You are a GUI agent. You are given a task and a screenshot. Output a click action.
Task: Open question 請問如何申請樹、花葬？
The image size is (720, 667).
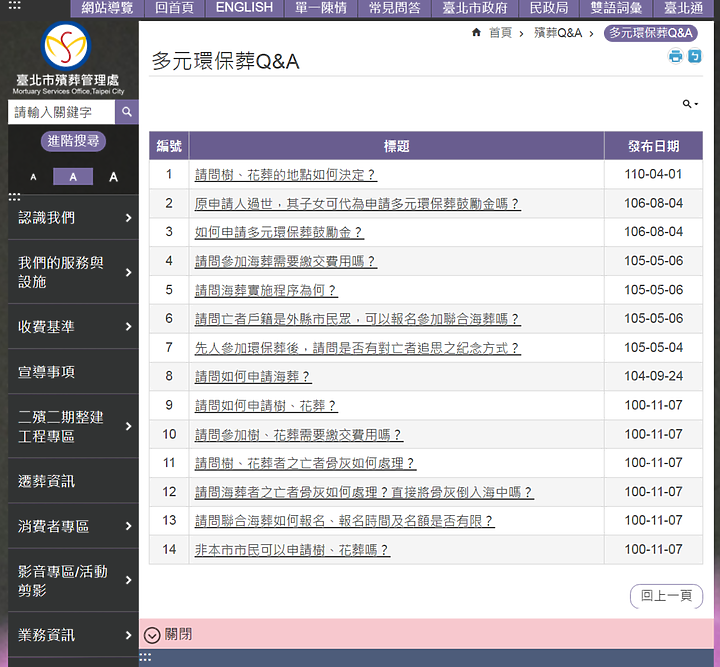pos(266,406)
